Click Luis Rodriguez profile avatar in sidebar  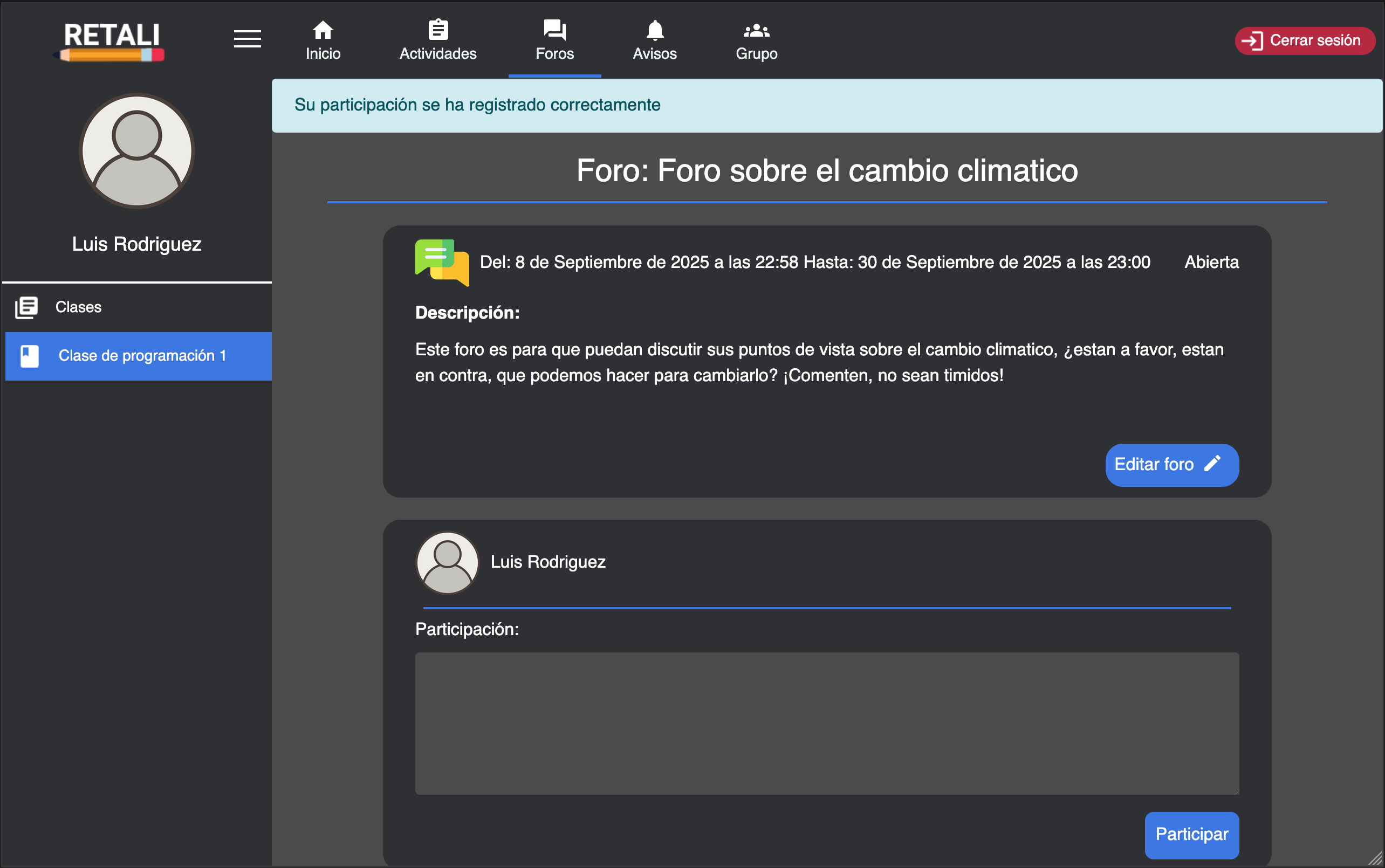click(136, 151)
